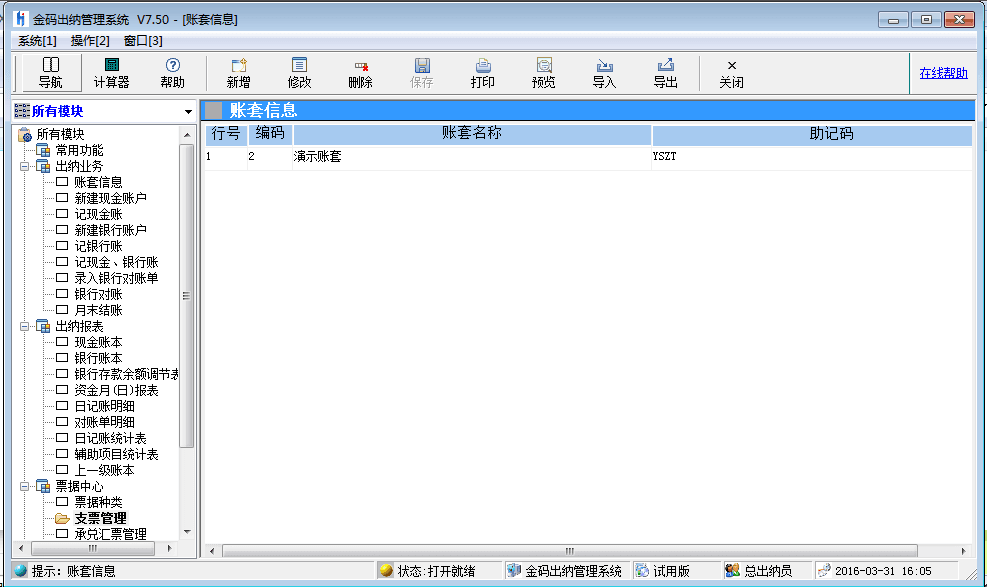Open the 计算器 calculator tool
Screen dimensions: 987x587
(x=111, y=72)
